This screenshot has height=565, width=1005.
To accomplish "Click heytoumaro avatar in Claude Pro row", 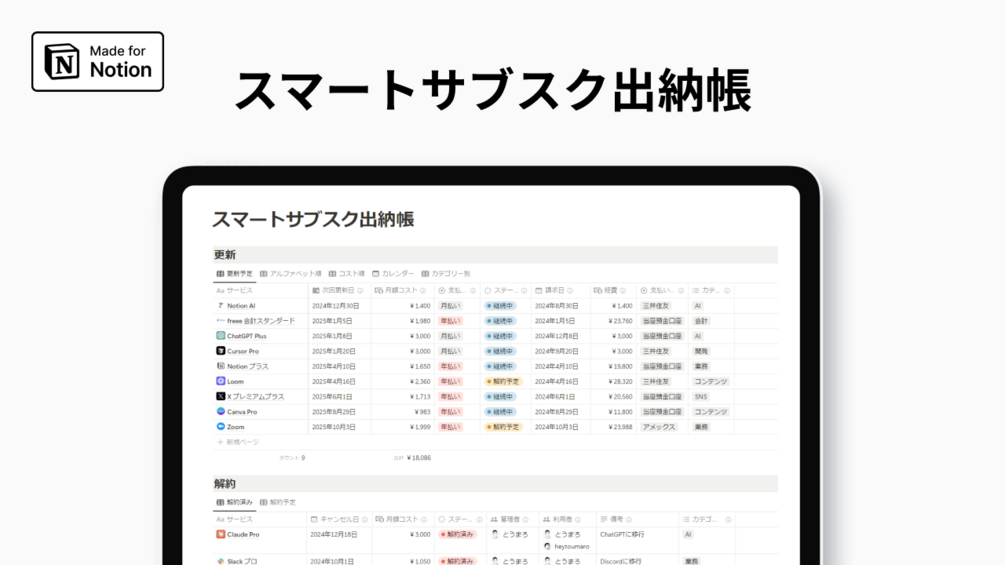I will coord(547,546).
